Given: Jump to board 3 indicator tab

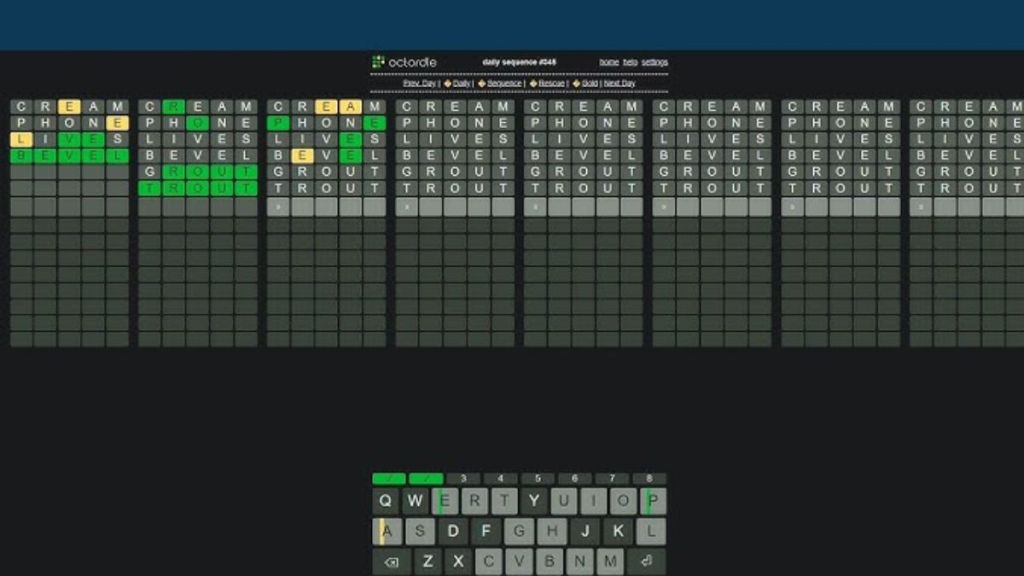Looking at the screenshot, I should (x=463, y=479).
